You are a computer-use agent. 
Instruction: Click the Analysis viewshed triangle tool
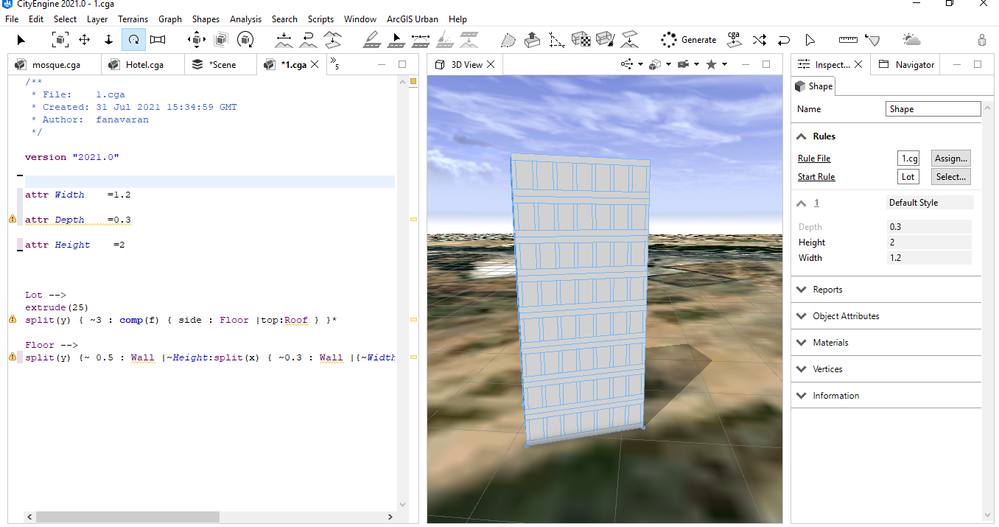[872, 40]
